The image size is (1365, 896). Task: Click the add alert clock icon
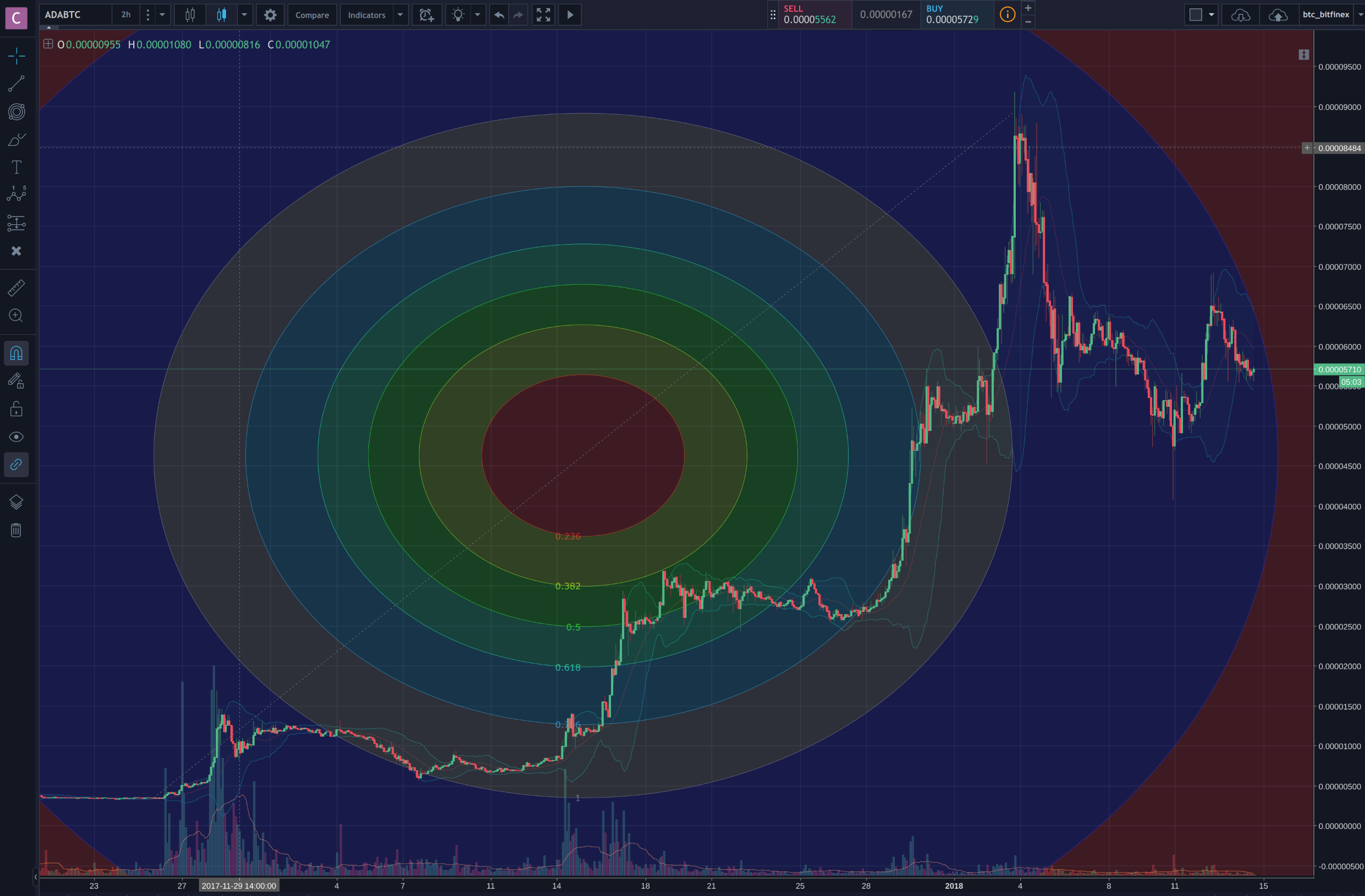click(426, 14)
